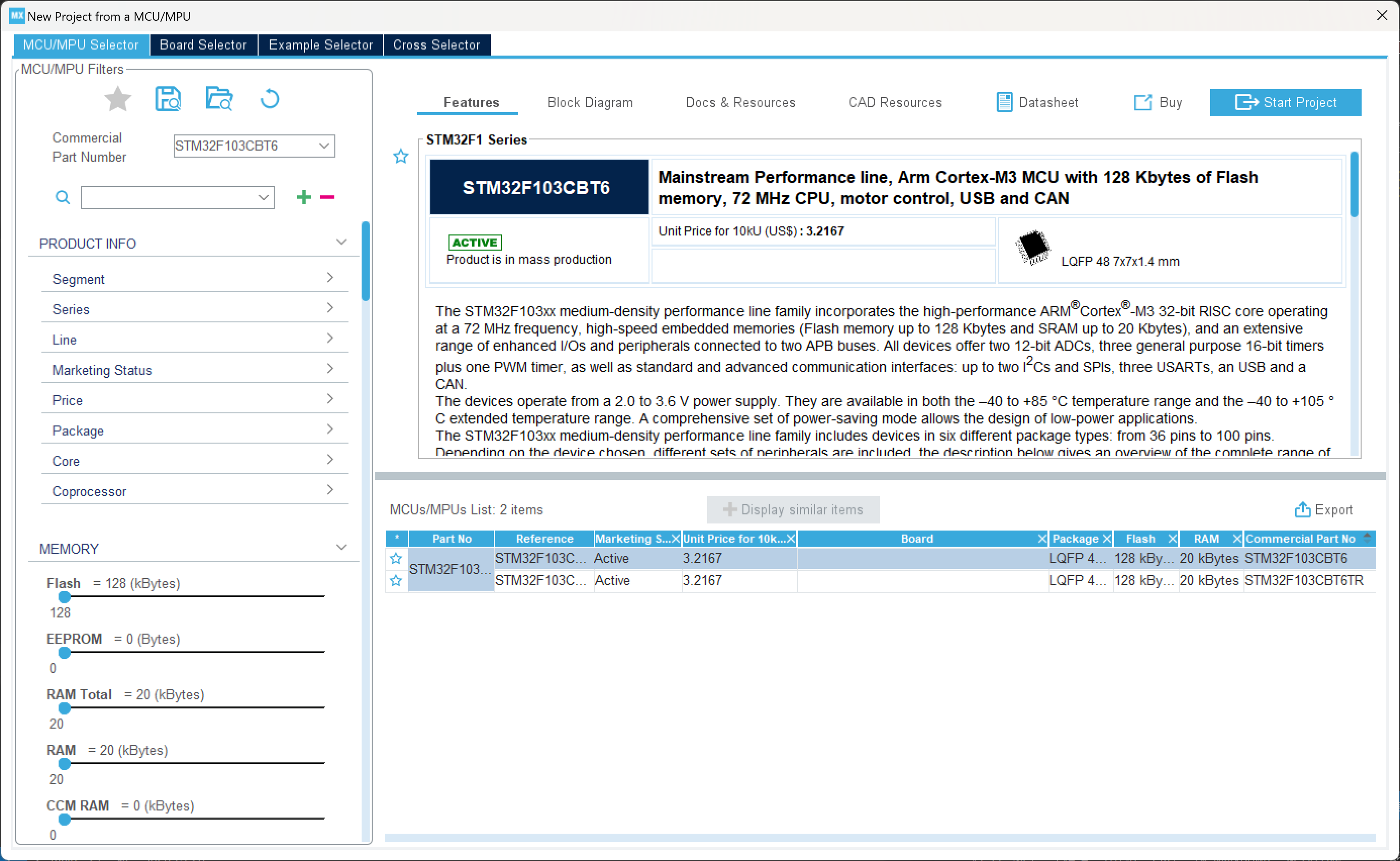
Task: Click the Start Project button
Action: point(1285,103)
